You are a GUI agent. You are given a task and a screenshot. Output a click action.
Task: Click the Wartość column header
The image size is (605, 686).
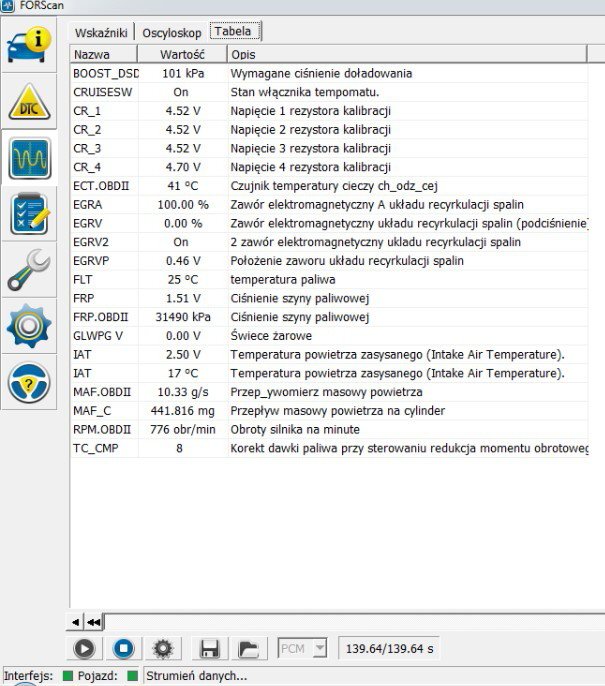click(181, 54)
